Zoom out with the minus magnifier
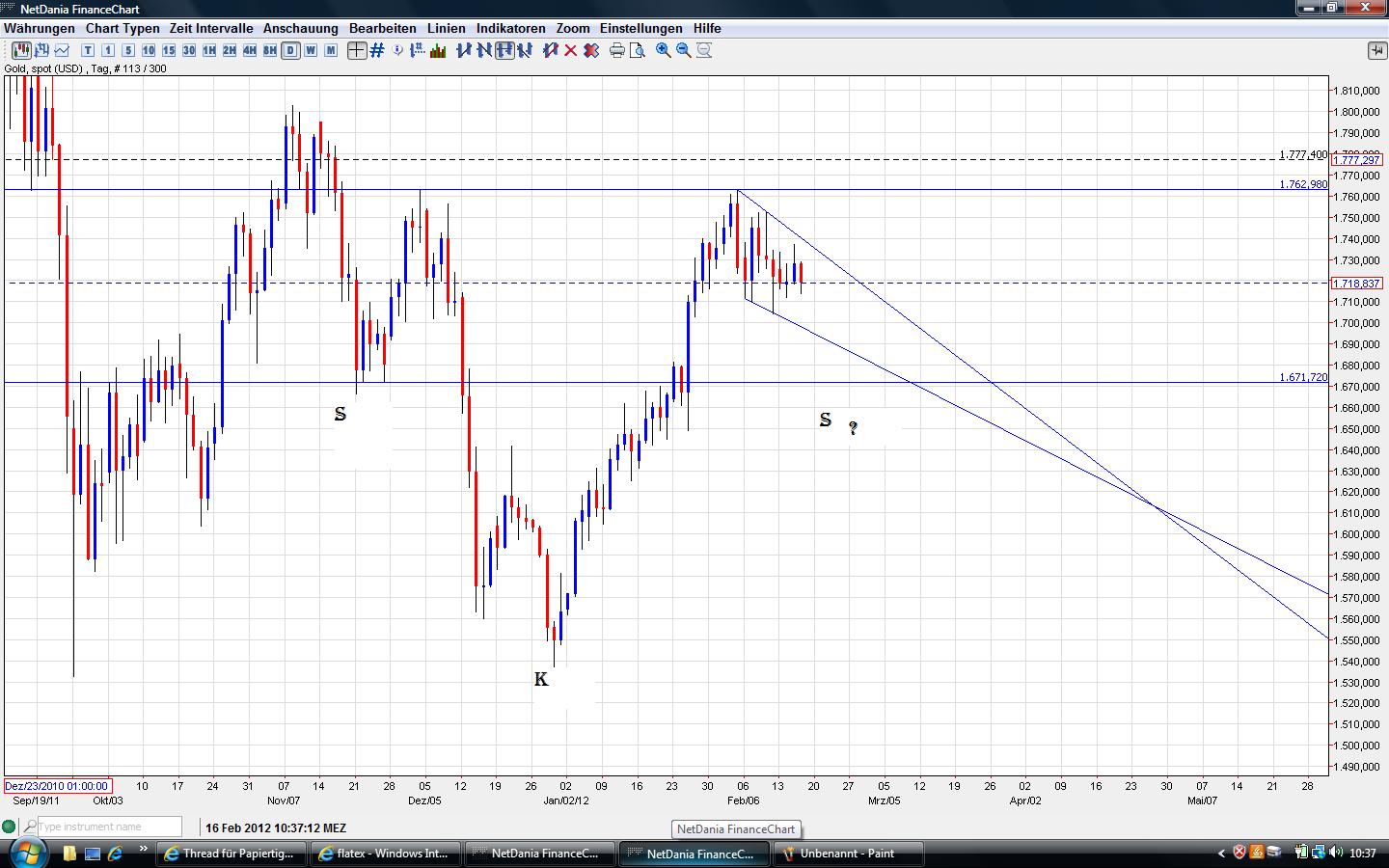 click(684, 50)
